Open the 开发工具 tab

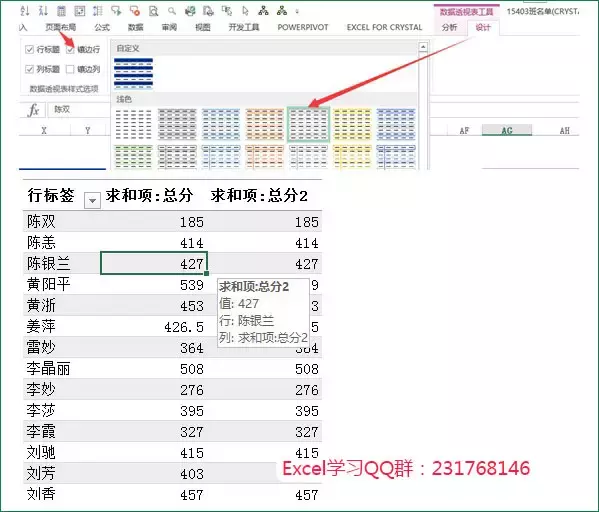244,27
